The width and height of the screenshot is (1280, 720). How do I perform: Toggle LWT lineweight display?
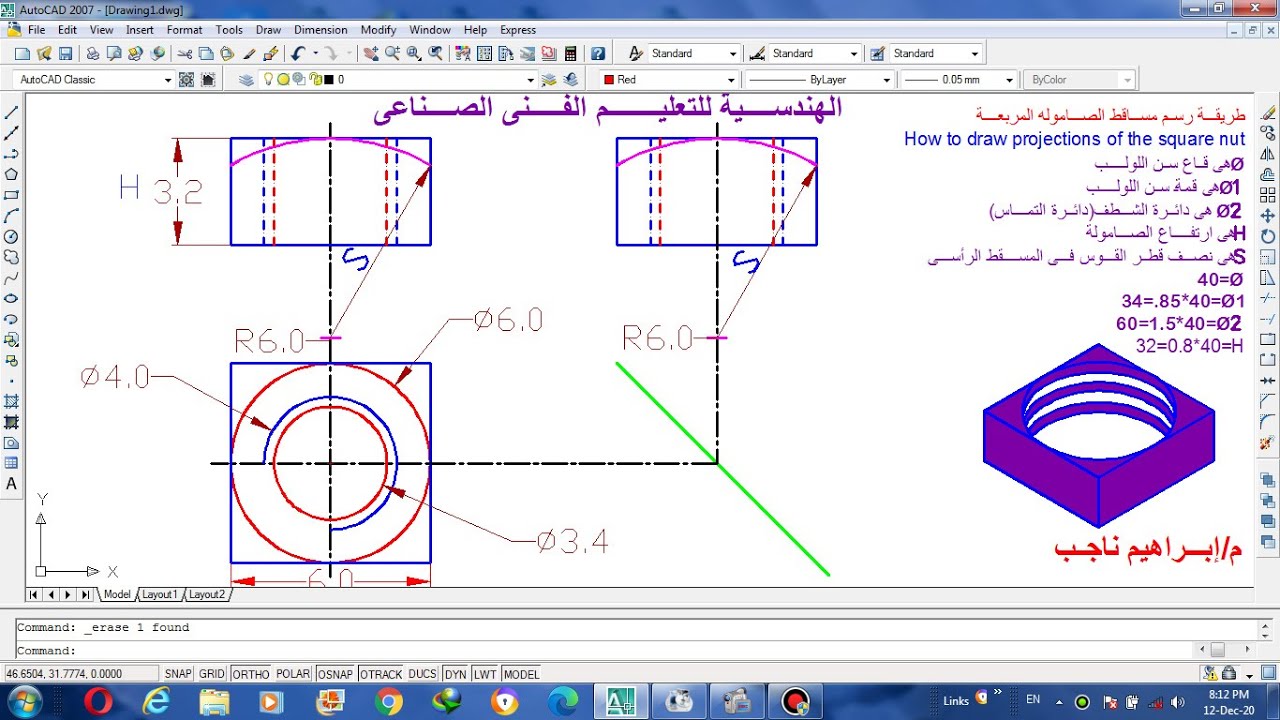pyautogui.click(x=485, y=674)
